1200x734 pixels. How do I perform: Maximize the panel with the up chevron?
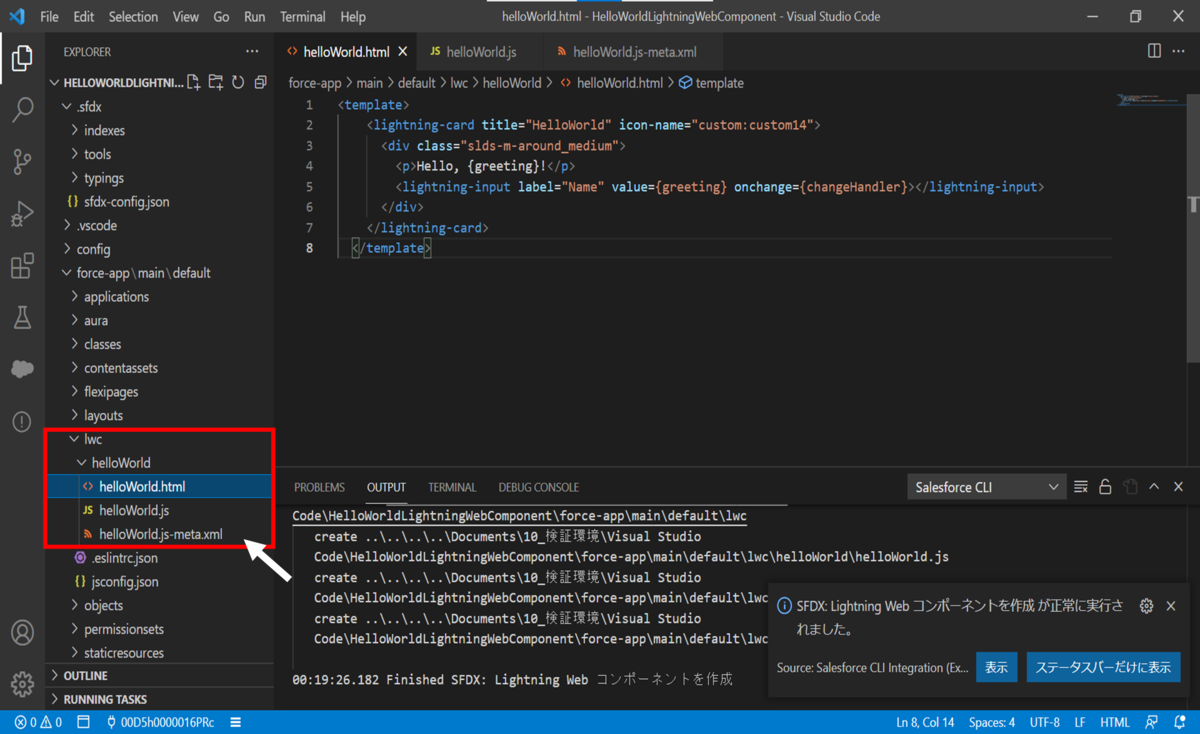point(1154,487)
